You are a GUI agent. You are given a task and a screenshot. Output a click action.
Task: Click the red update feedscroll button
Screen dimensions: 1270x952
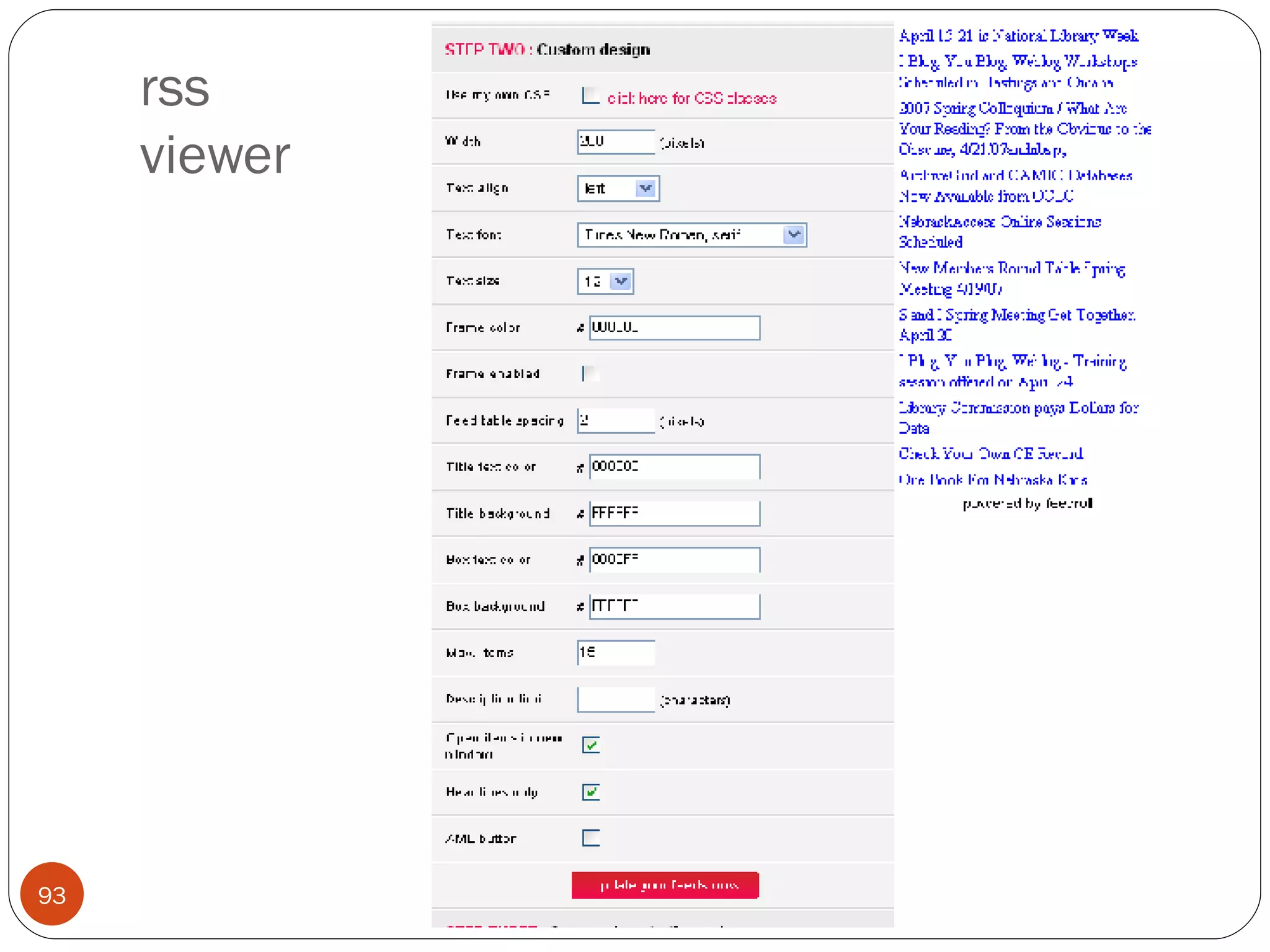click(x=665, y=885)
